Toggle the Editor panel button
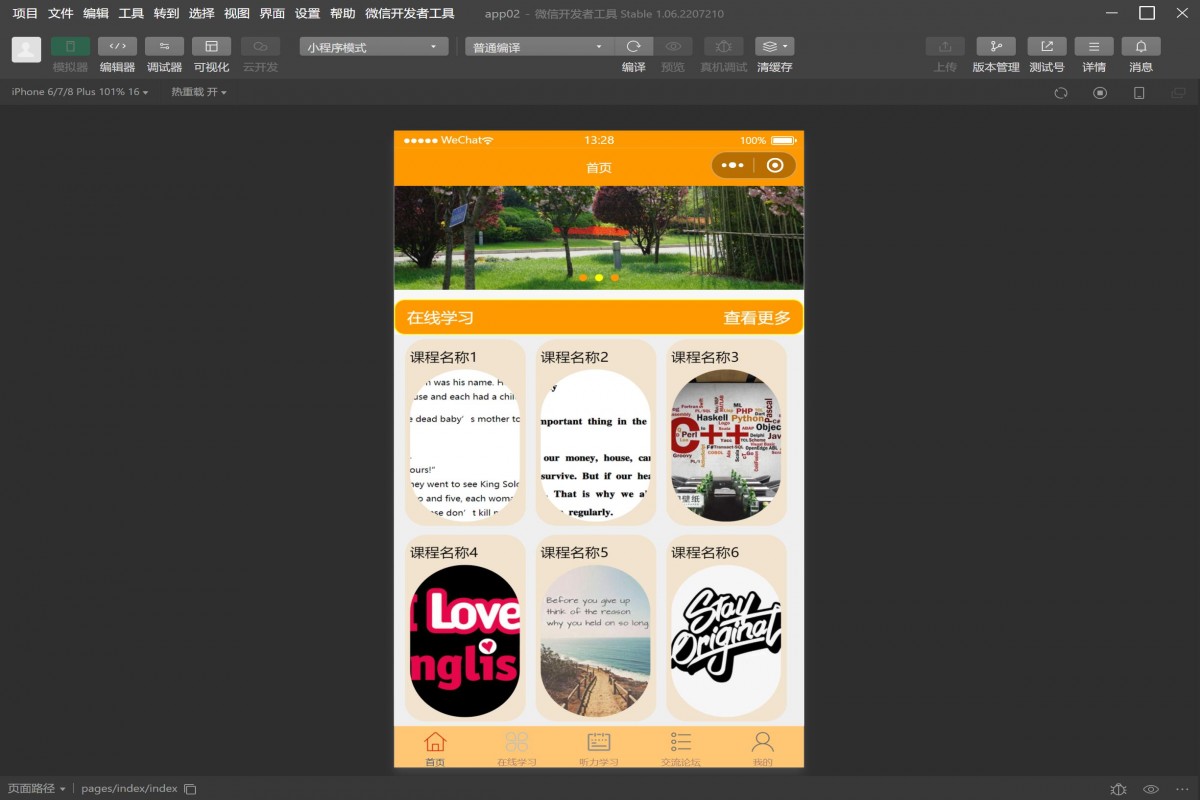1200x800 pixels. 117,46
